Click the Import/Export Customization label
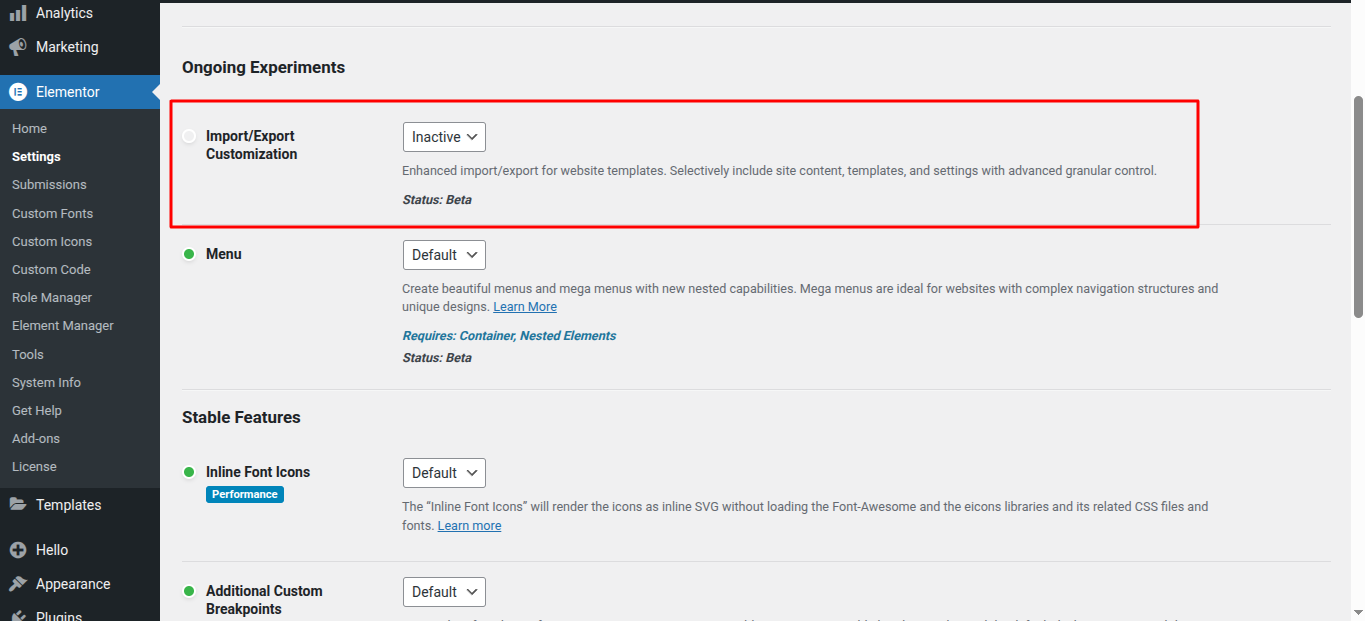Screen dimensions: 1365x621 coord(252,145)
